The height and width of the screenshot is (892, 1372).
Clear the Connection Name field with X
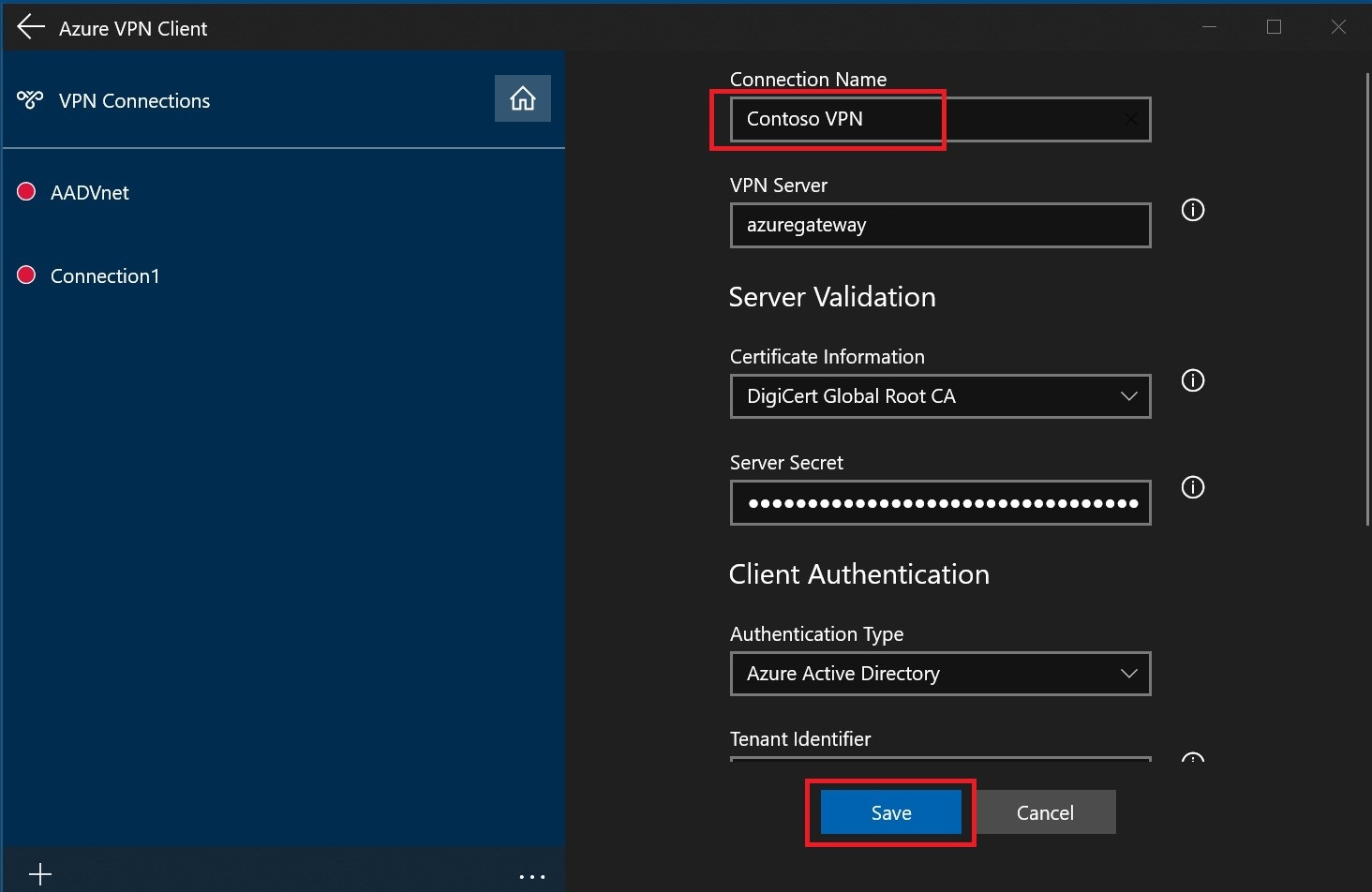pos(1131,119)
